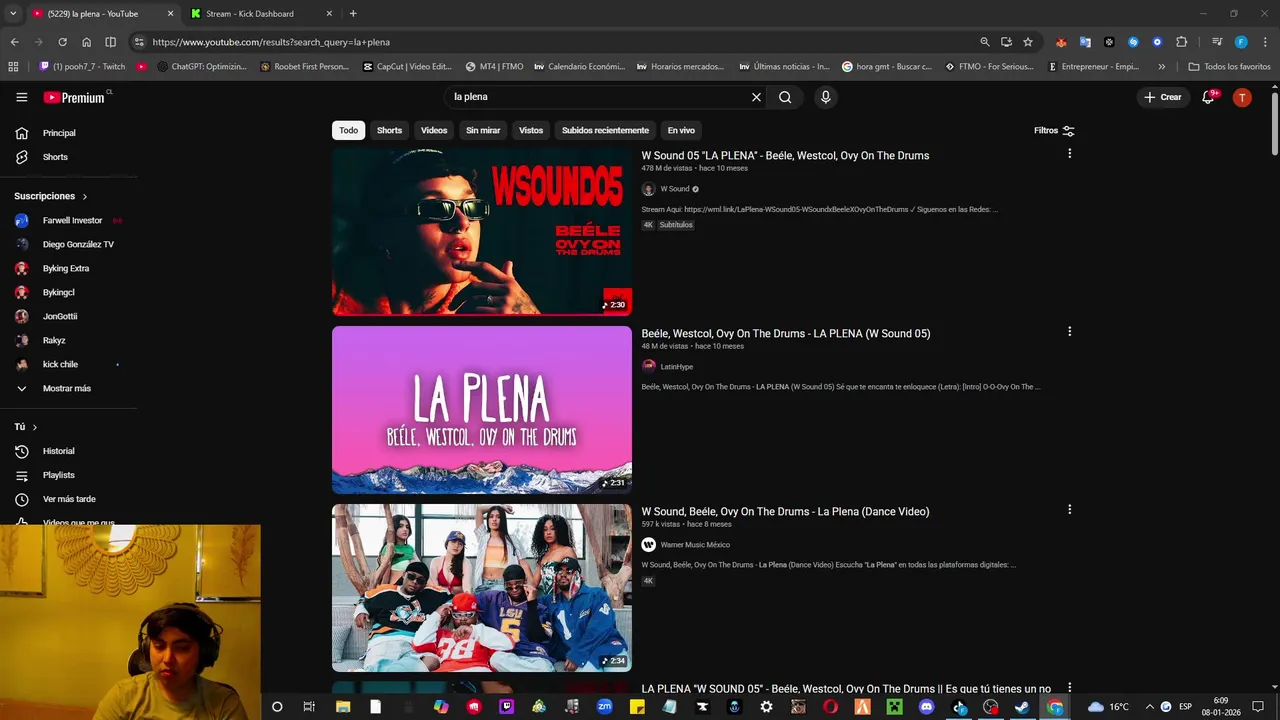Open Discord from the taskbar

[926, 707]
